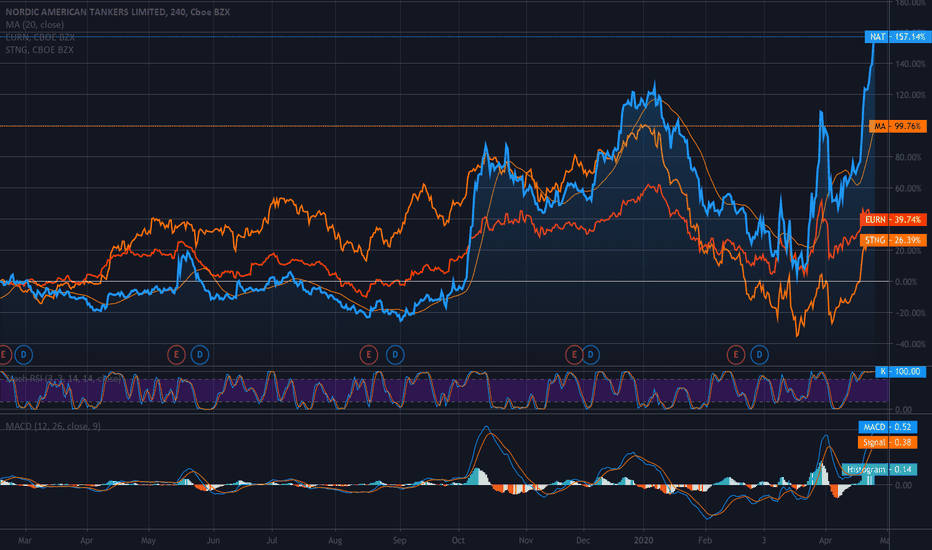932x550 pixels.
Task: Open the EURN, CBOE BZX comparison legend
Action: click(40, 37)
